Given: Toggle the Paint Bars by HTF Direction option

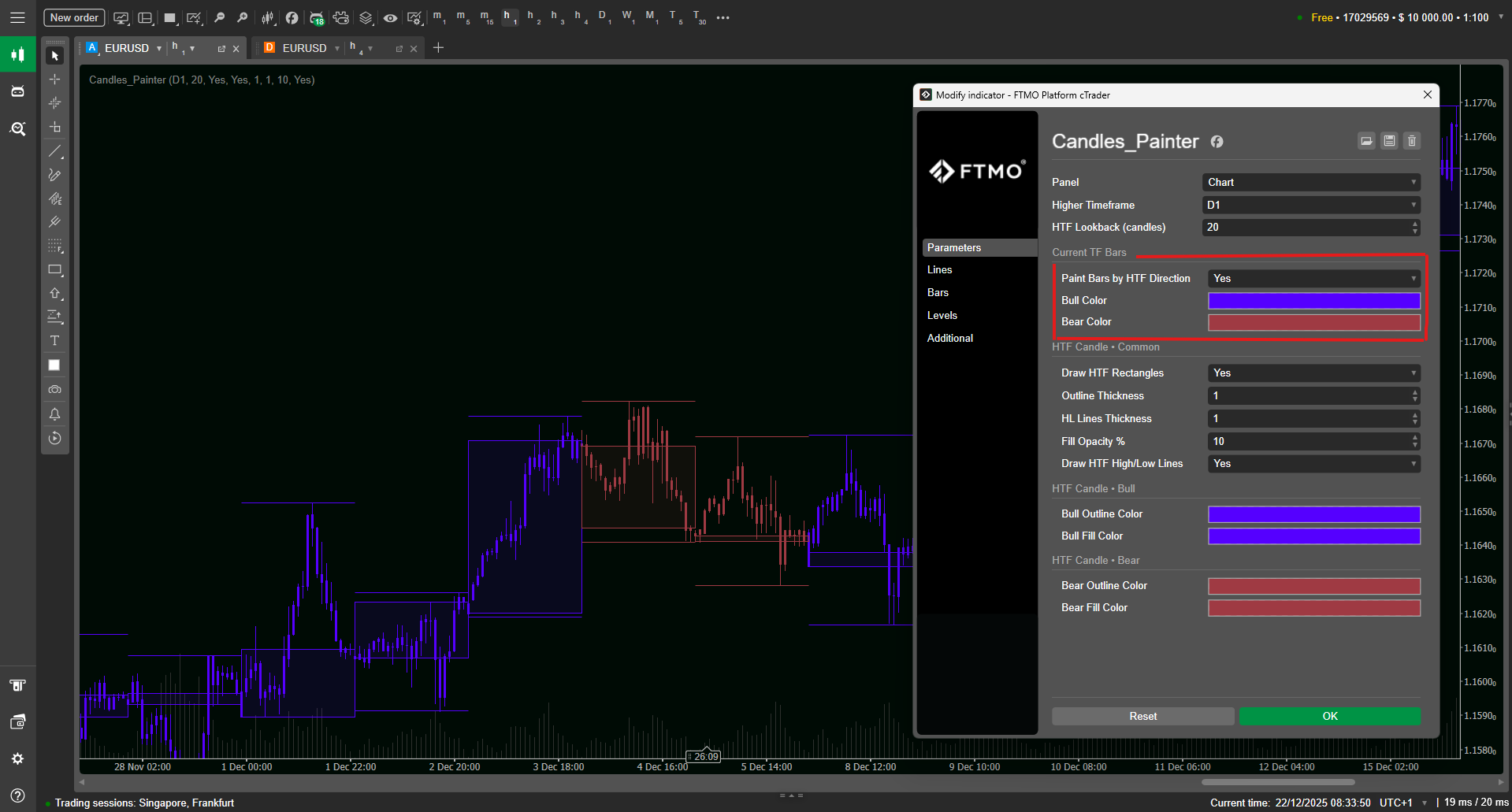Looking at the screenshot, I should (x=1313, y=279).
